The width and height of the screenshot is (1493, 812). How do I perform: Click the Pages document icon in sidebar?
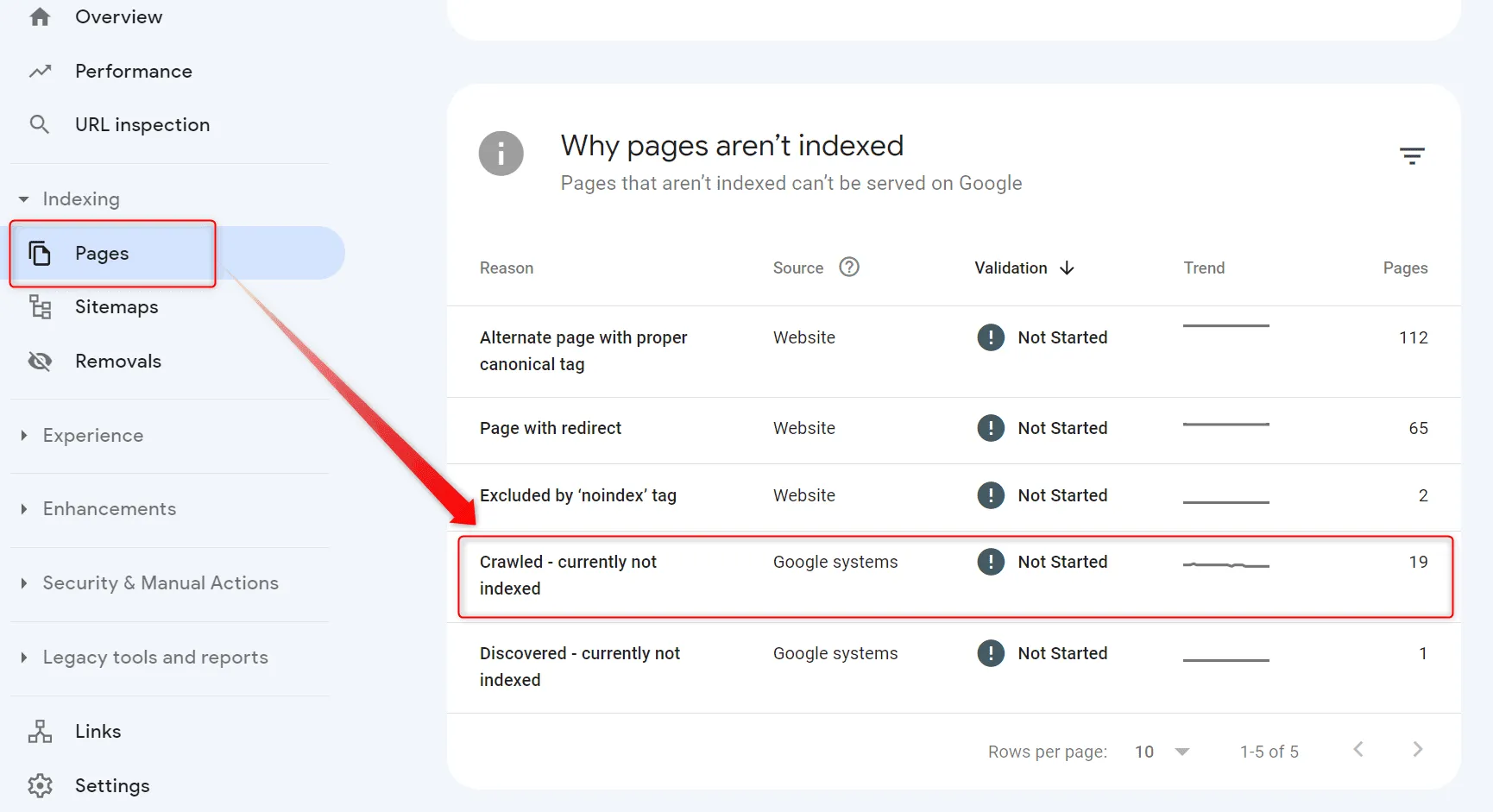click(x=40, y=253)
